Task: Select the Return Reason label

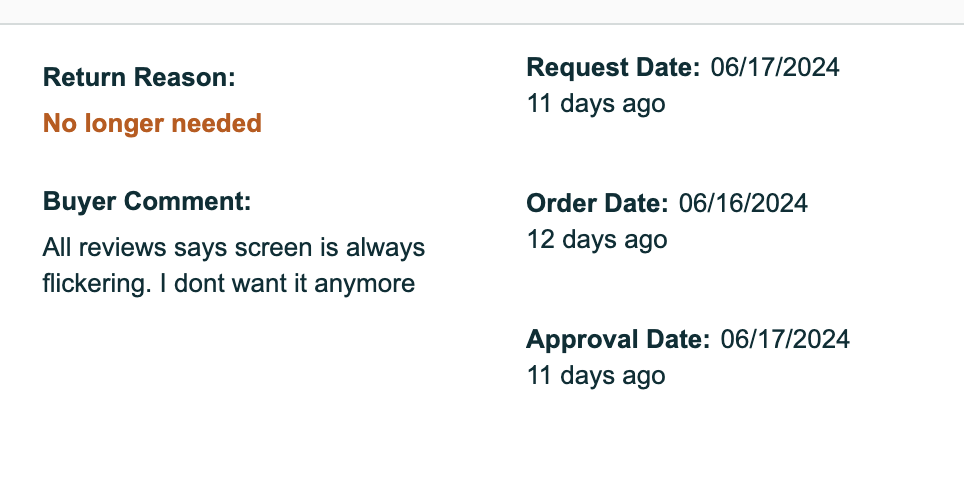Action: [139, 78]
